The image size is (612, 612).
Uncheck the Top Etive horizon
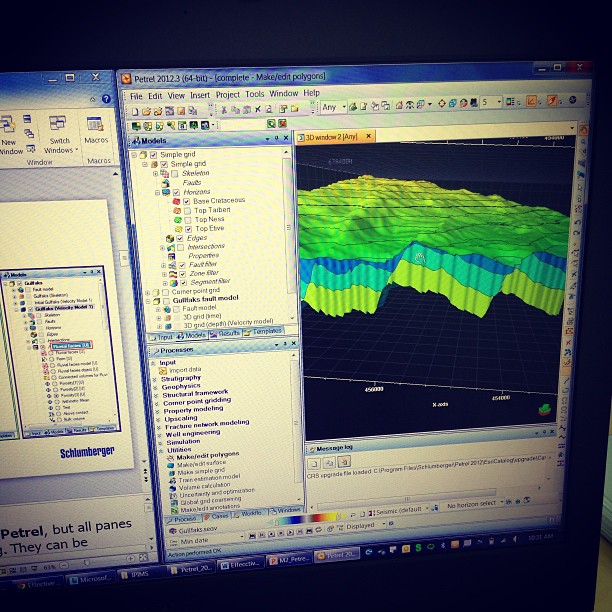(x=189, y=229)
